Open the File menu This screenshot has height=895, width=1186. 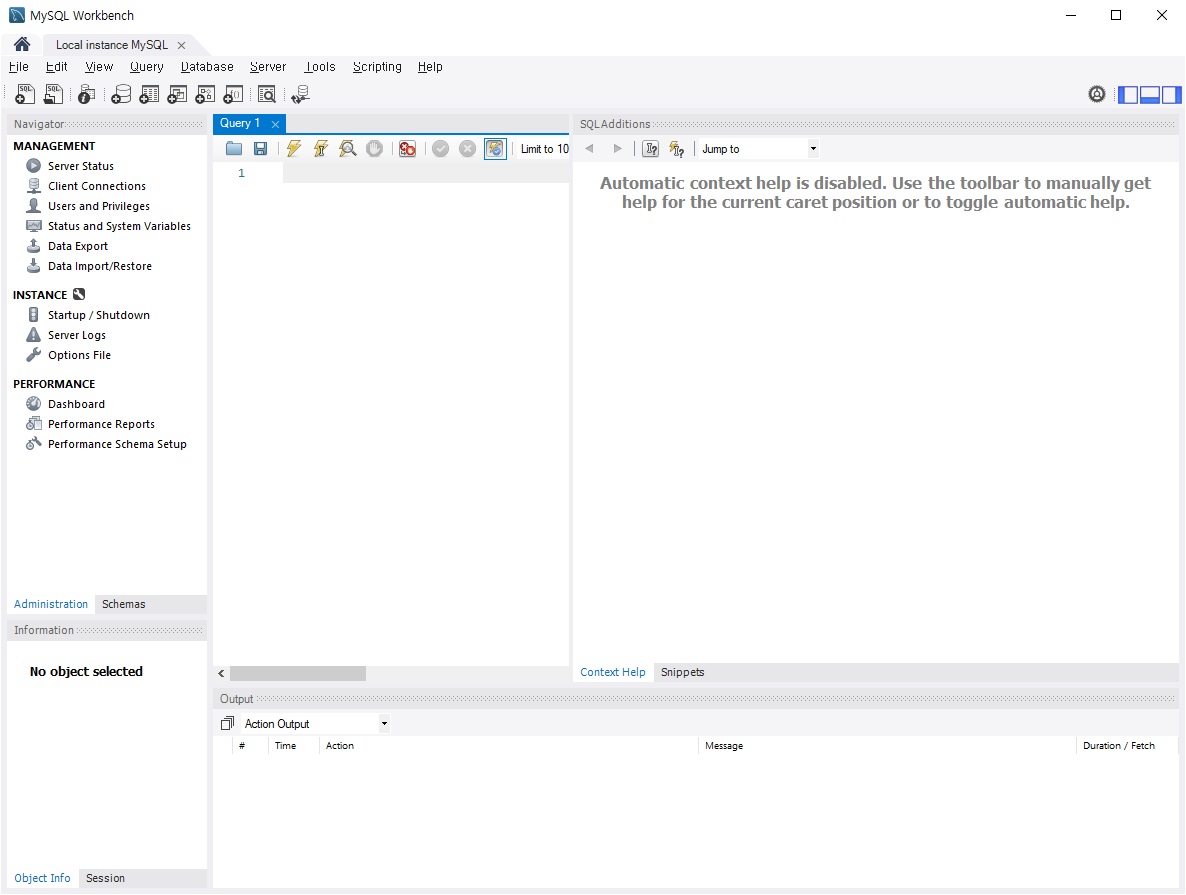coord(19,67)
